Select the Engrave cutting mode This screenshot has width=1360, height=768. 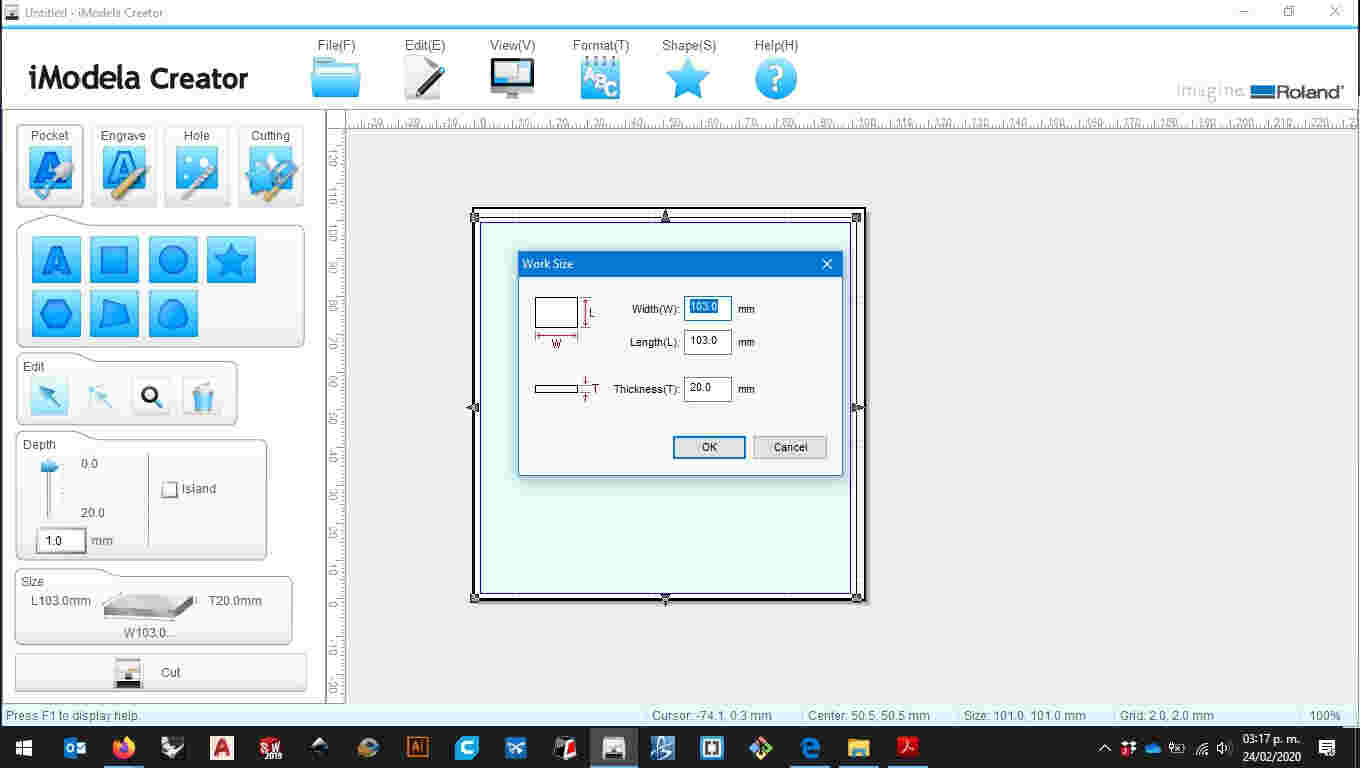(123, 166)
